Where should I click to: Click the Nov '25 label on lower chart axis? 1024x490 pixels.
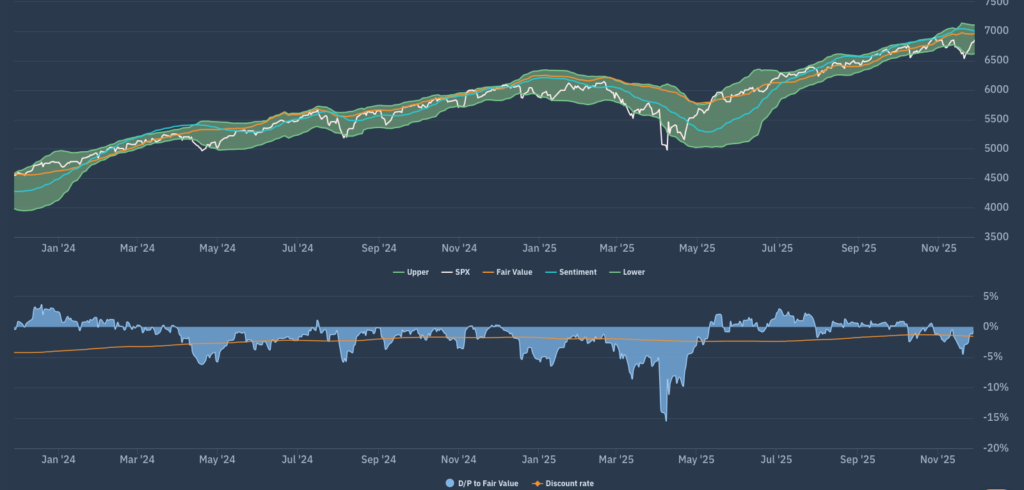tap(938, 460)
